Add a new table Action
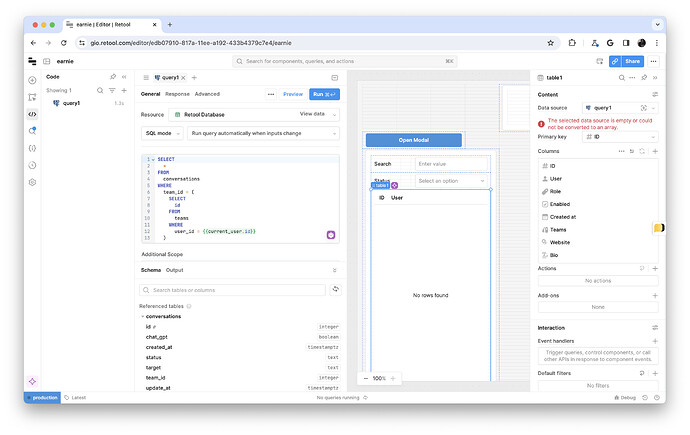Screen dimensions: 690x435 (655, 268)
